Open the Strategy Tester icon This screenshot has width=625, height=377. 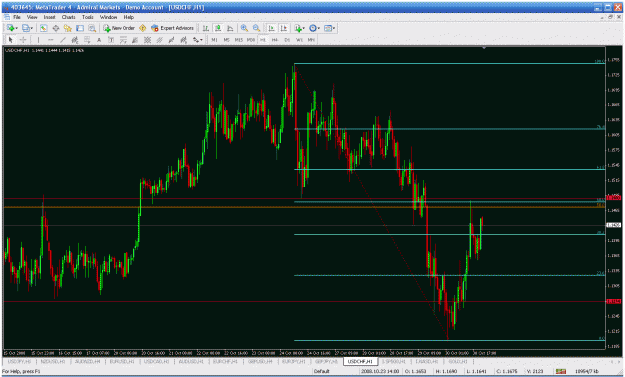pyautogui.click(x=92, y=28)
